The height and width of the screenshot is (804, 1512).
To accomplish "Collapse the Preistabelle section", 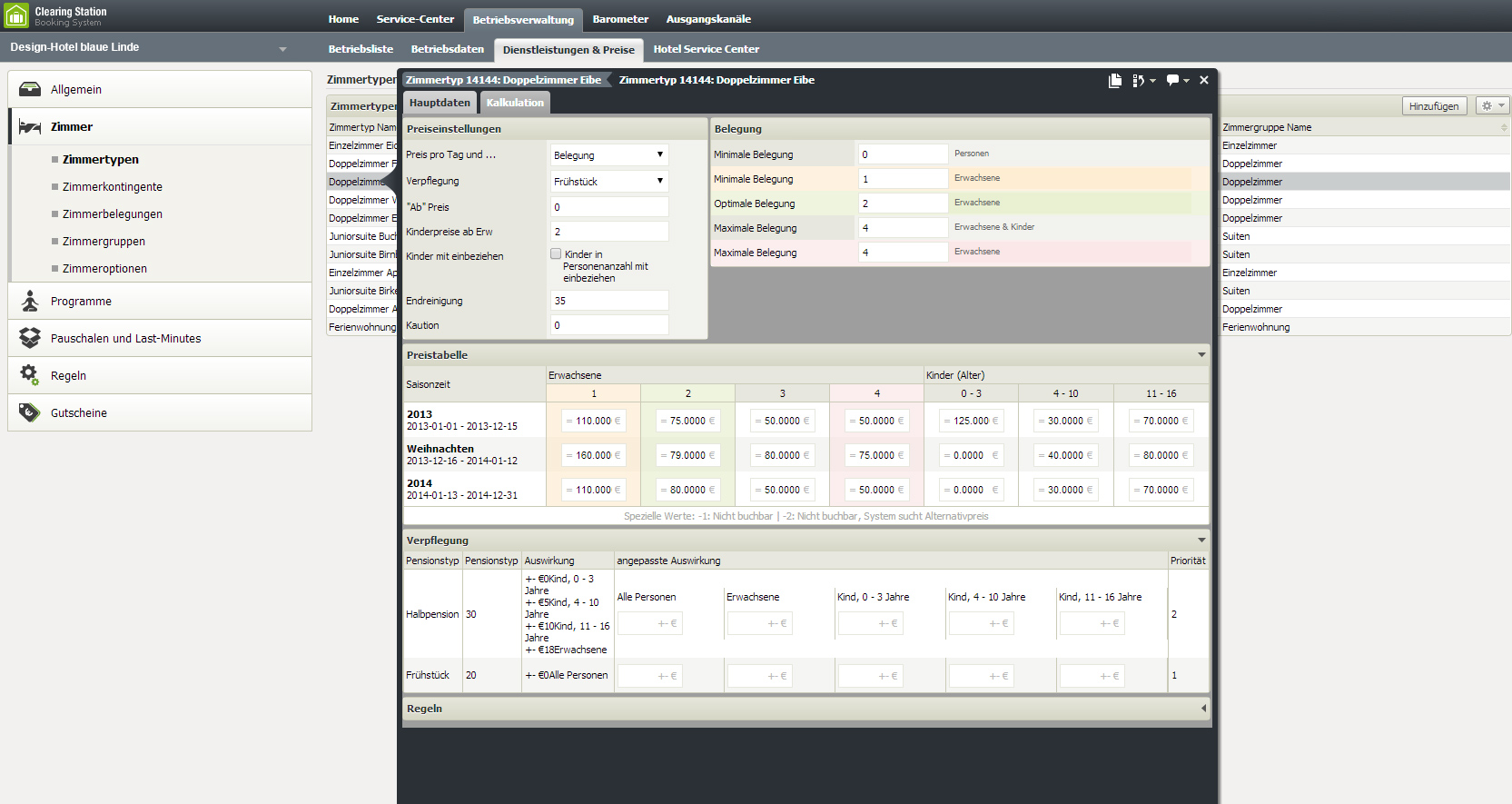I will pyautogui.click(x=1201, y=355).
